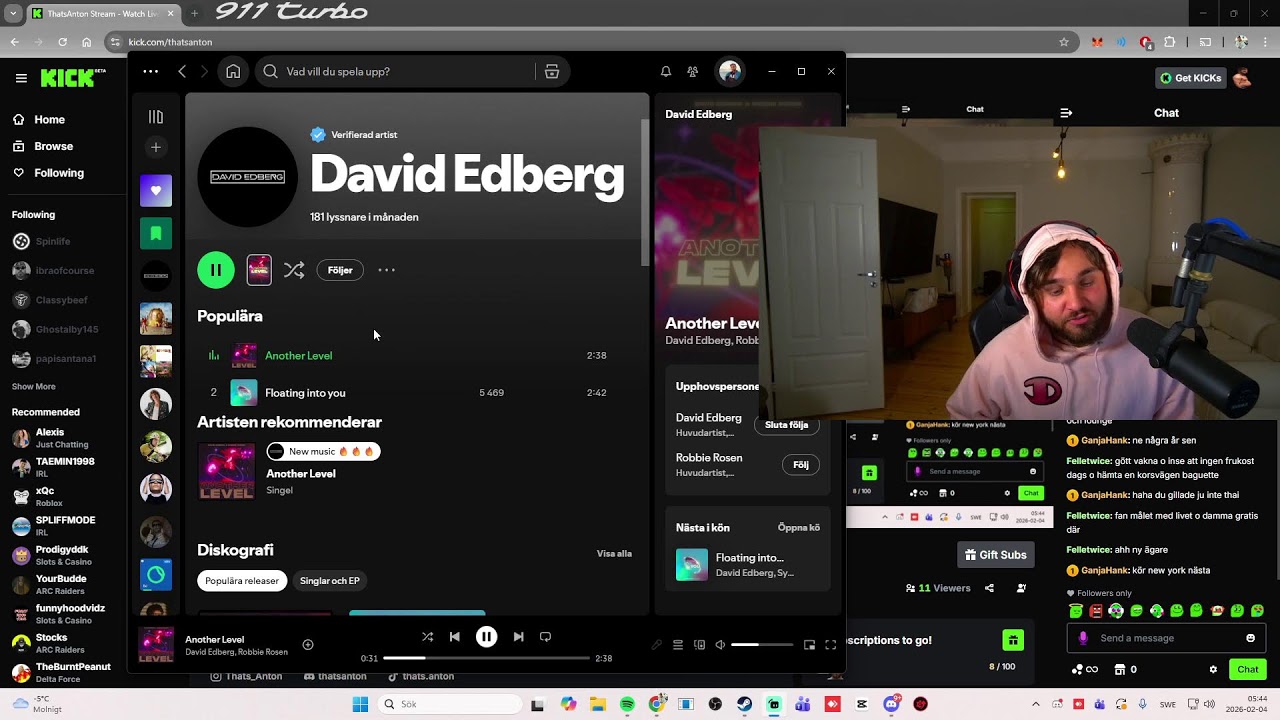Screen dimensions: 1280x720
Task: Open miniplayer icon in player bar
Action: (809, 645)
